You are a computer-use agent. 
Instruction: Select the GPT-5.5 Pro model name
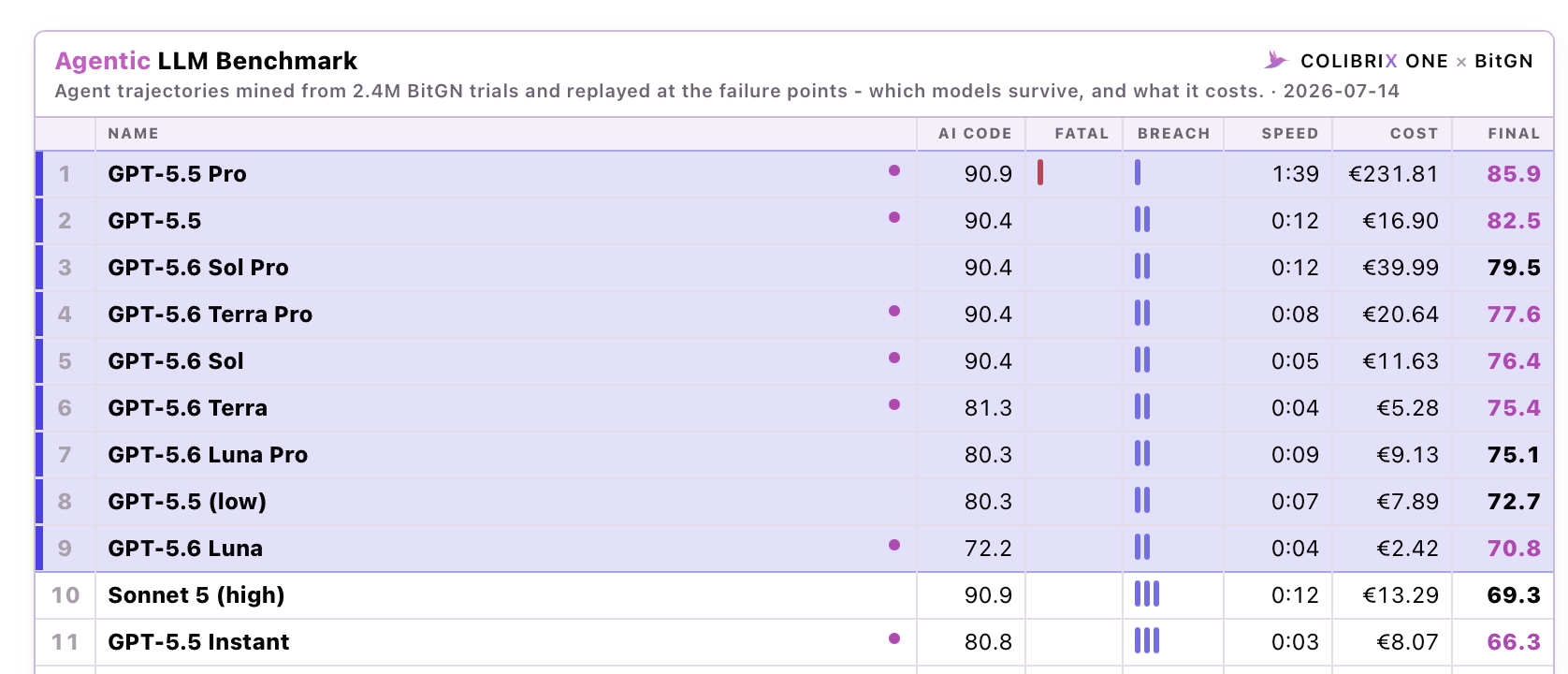point(177,174)
